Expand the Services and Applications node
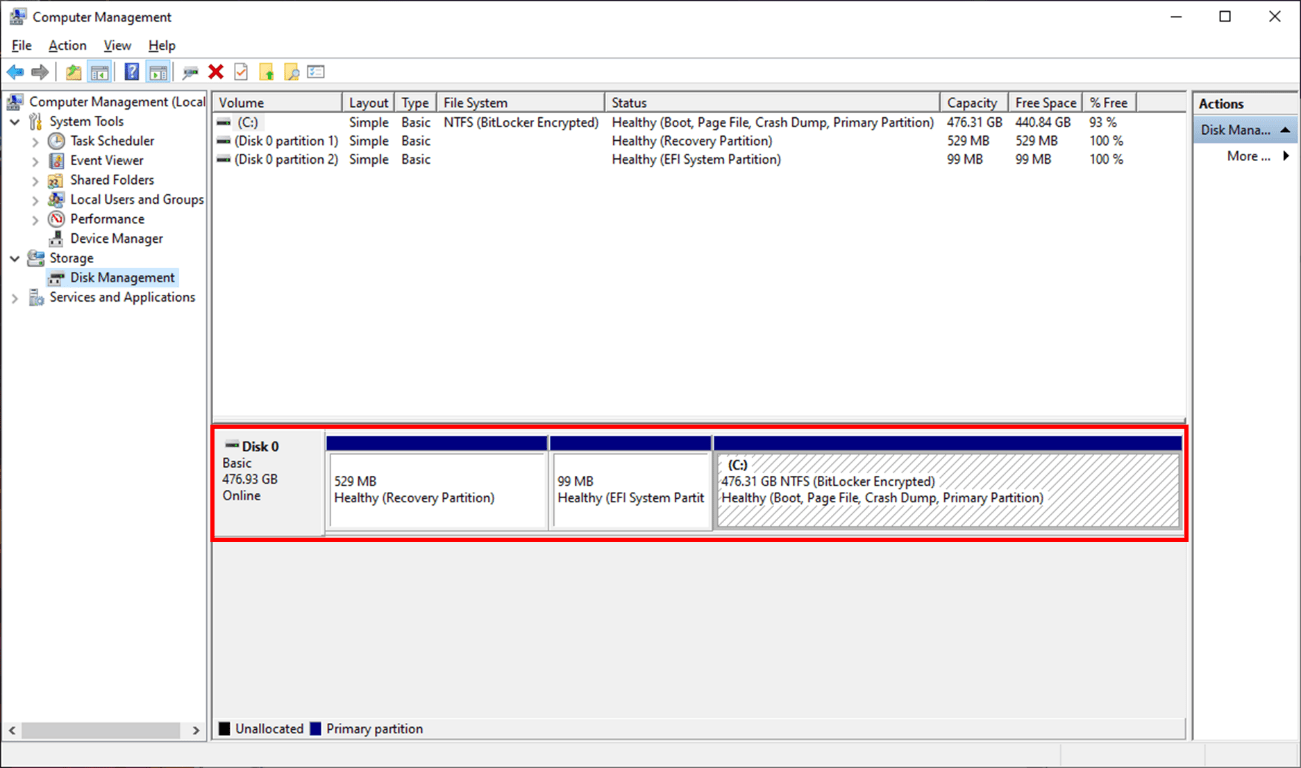The image size is (1301, 768). (15, 297)
